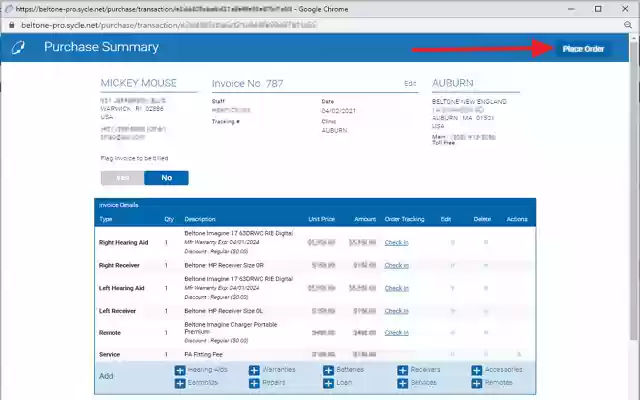Screen dimensions: 640x400
Task: Click the PA Fitting Fee description
Action: pos(203,354)
